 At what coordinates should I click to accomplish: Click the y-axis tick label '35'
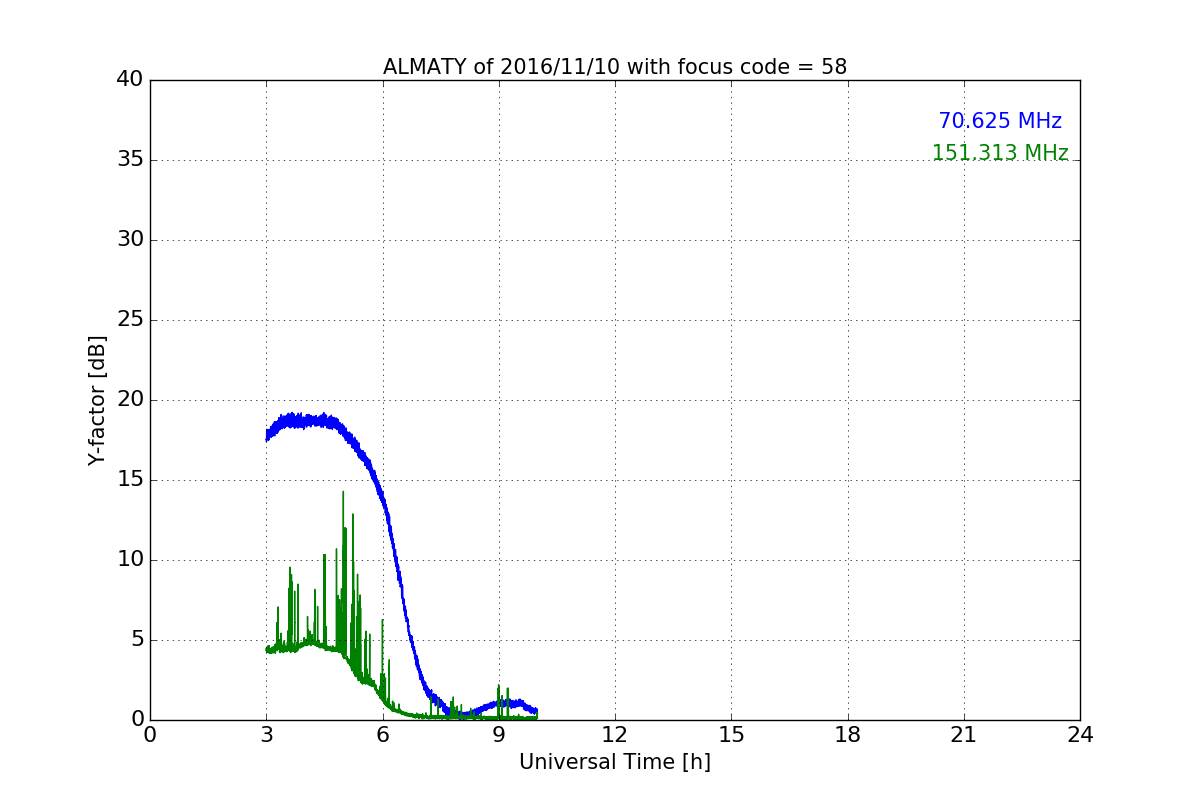click(x=130, y=160)
